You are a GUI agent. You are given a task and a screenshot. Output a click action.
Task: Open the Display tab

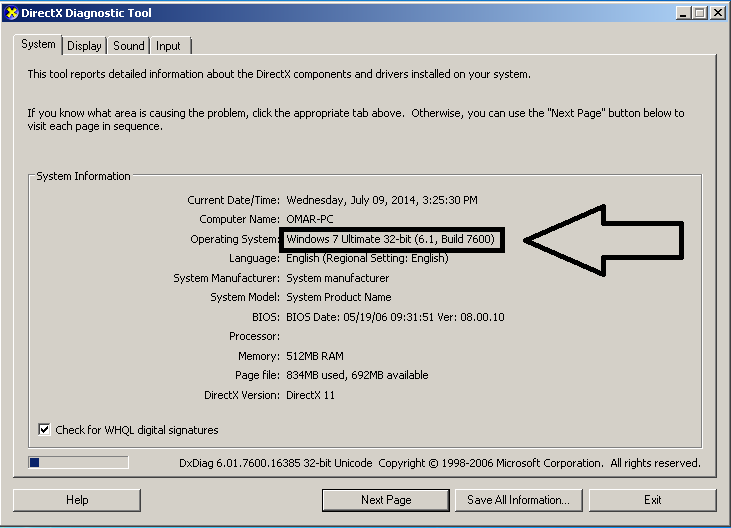(84, 46)
